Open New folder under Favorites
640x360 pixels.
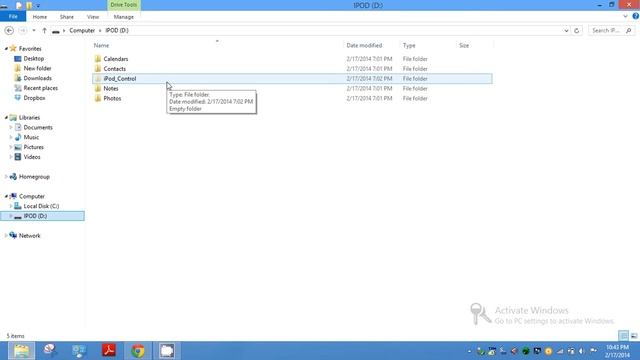point(37,68)
